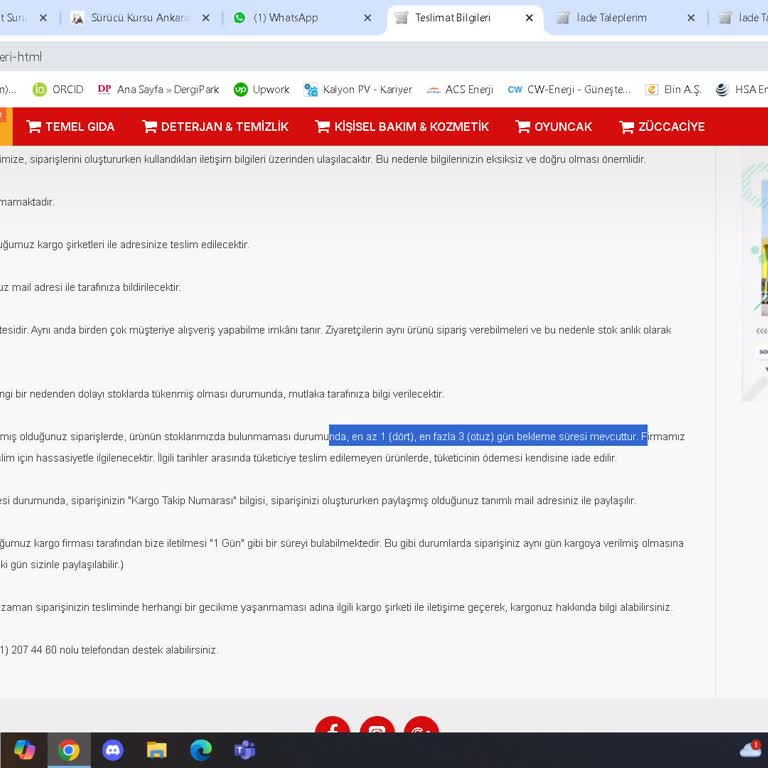
Task: Click the OneDrive cloud tray icon
Action: (x=750, y=749)
